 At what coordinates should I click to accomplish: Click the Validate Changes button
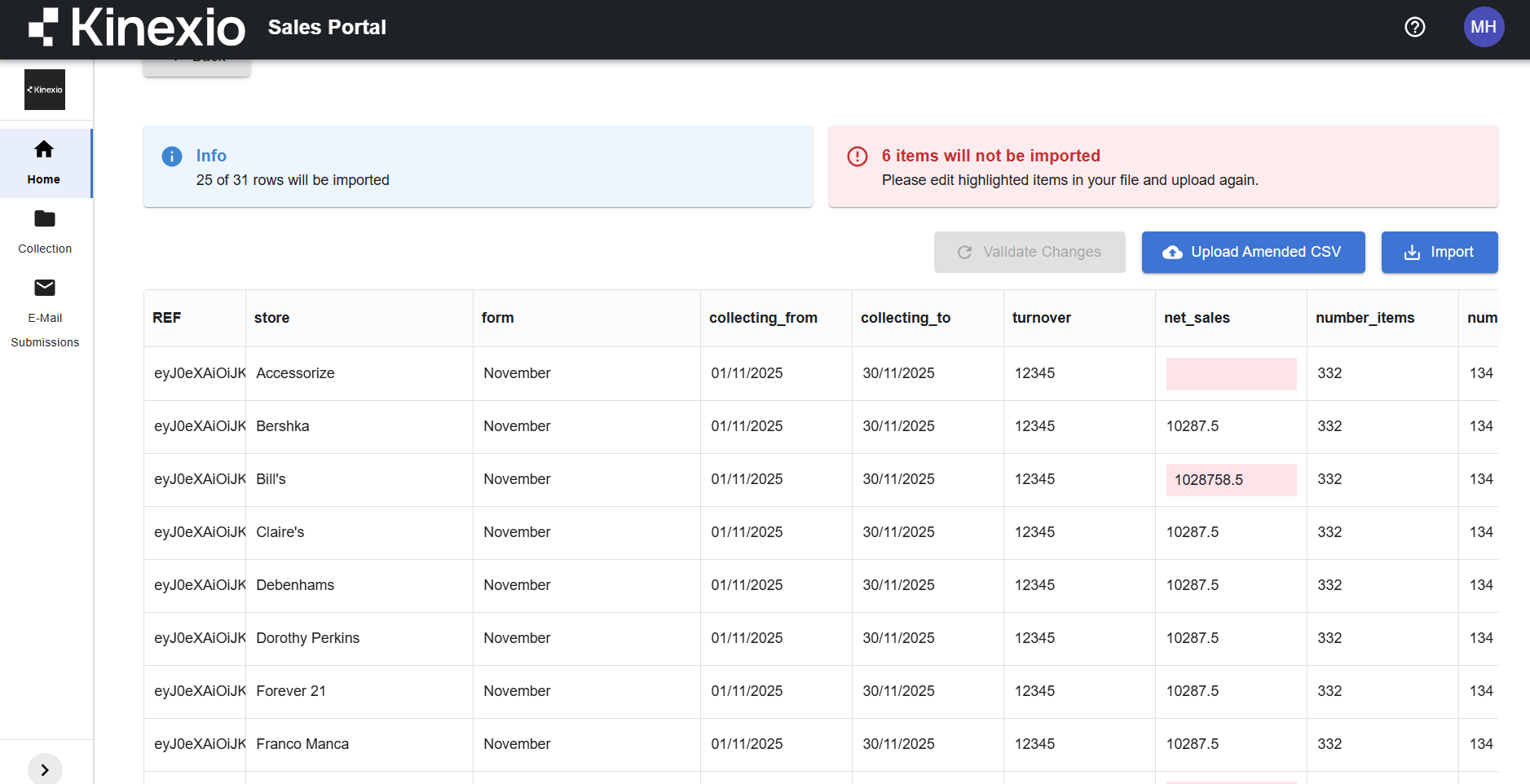1029,253
